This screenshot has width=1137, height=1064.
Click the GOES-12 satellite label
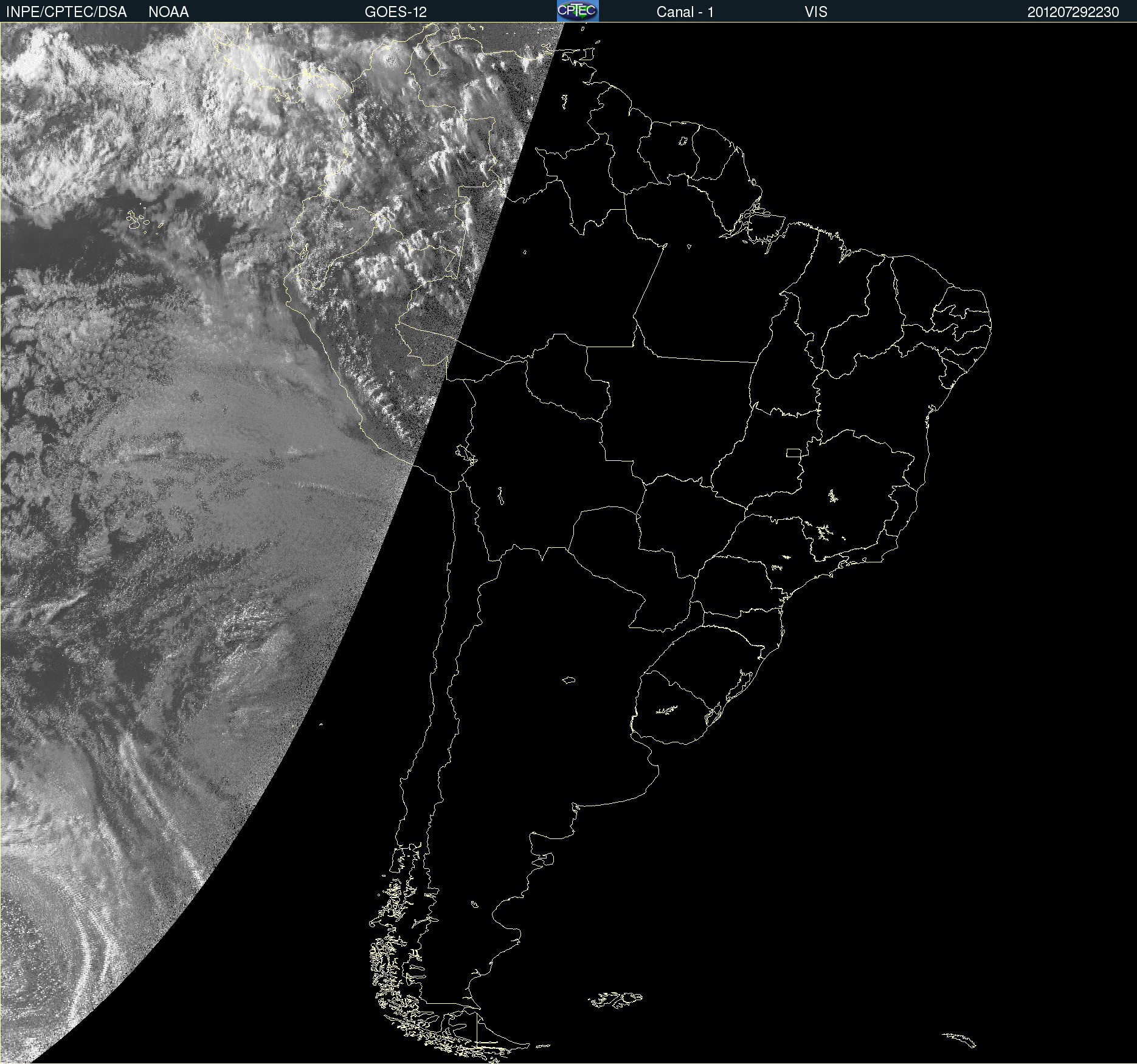(396, 12)
